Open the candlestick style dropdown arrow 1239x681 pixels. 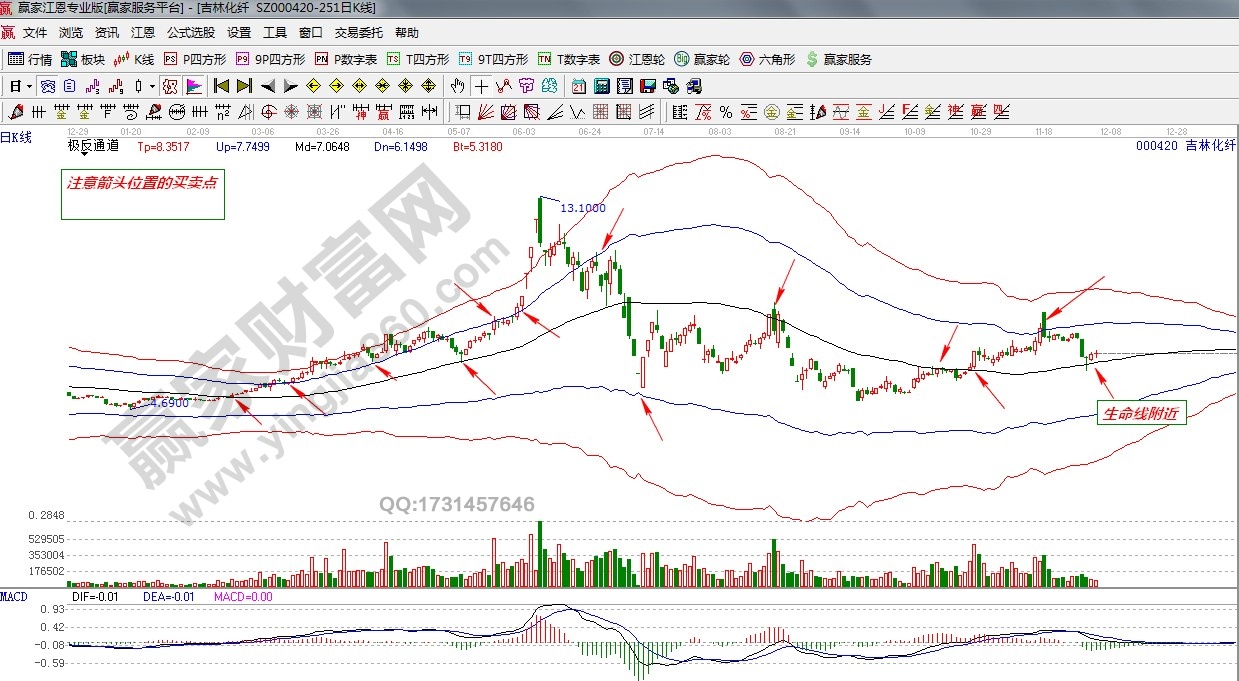(x=152, y=86)
